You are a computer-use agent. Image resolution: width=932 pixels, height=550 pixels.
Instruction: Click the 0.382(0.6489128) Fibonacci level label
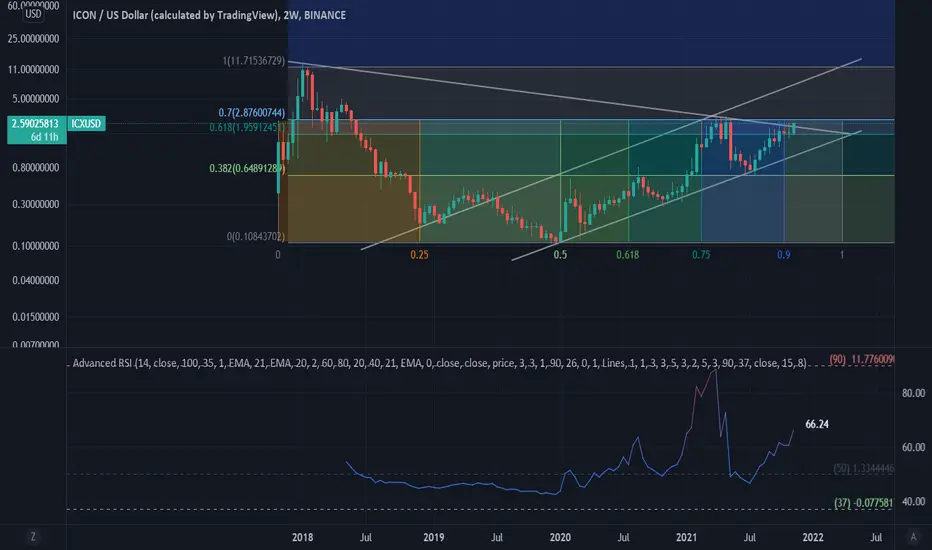click(x=247, y=168)
